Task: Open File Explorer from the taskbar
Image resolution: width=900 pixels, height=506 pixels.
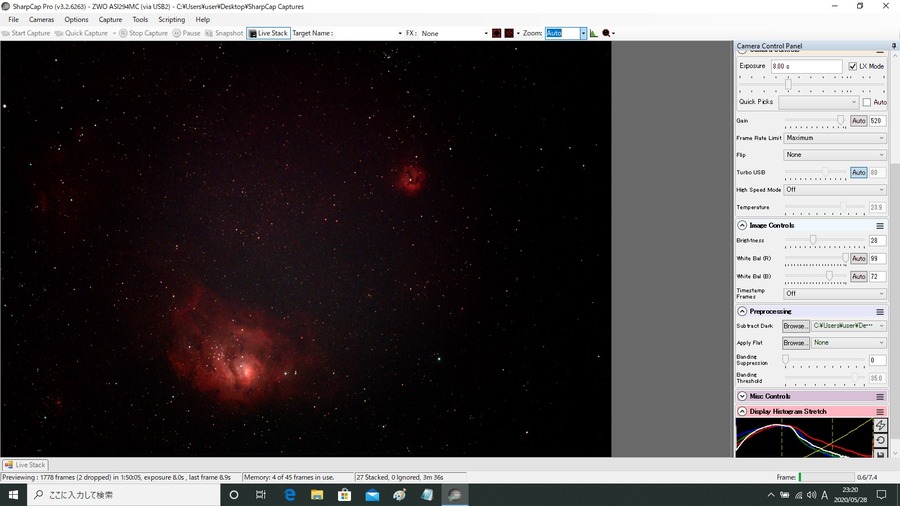Action: point(317,495)
